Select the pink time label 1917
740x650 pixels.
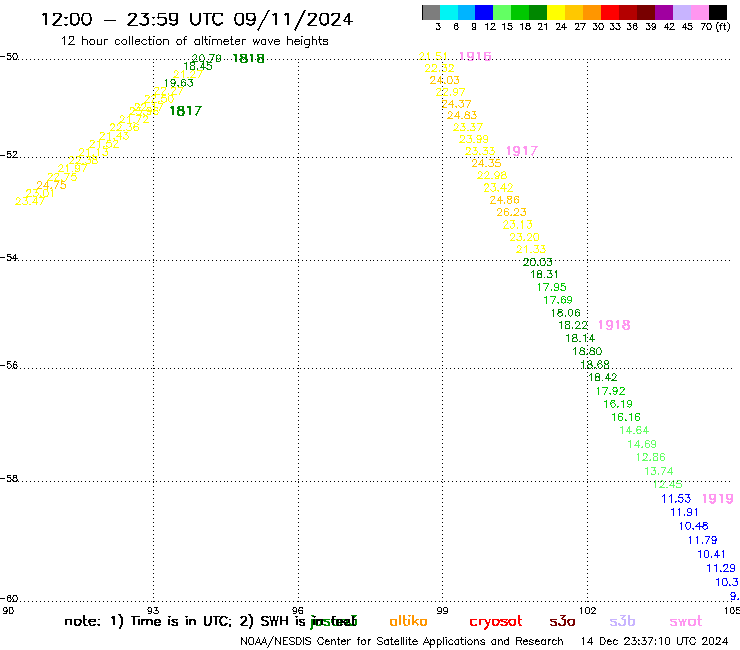point(521,151)
